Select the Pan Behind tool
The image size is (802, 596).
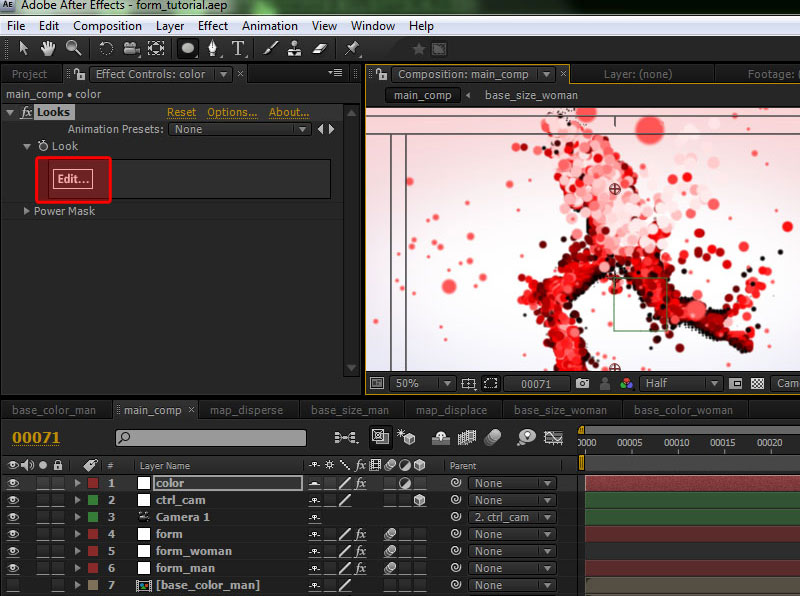click(156, 49)
